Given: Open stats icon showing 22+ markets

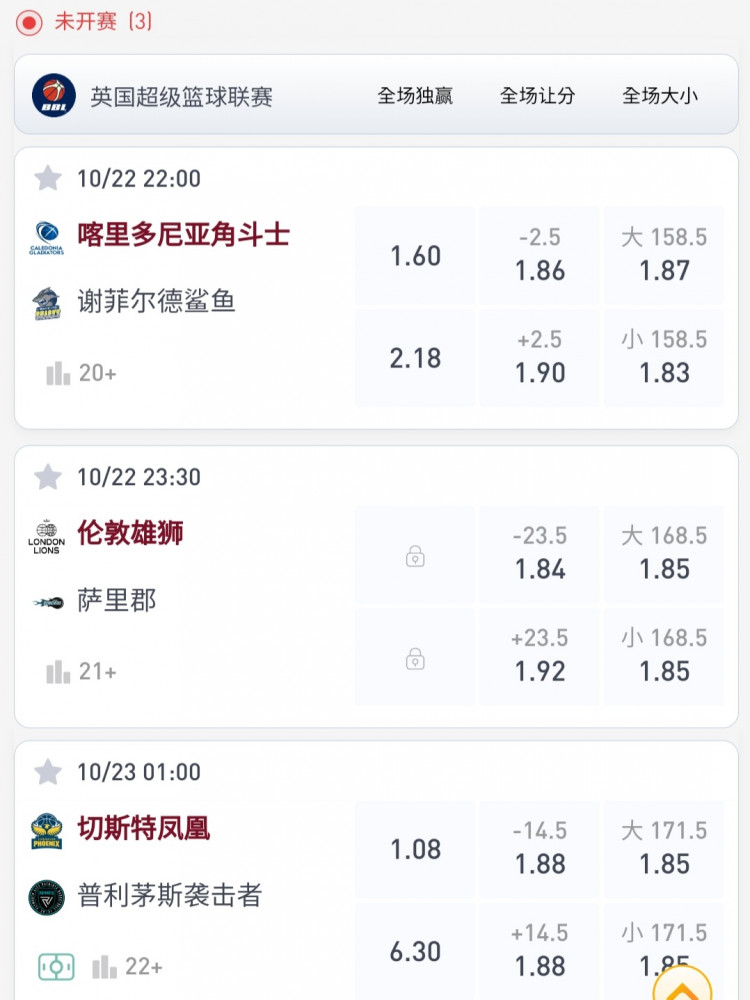Looking at the screenshot, I should [104, 967].
